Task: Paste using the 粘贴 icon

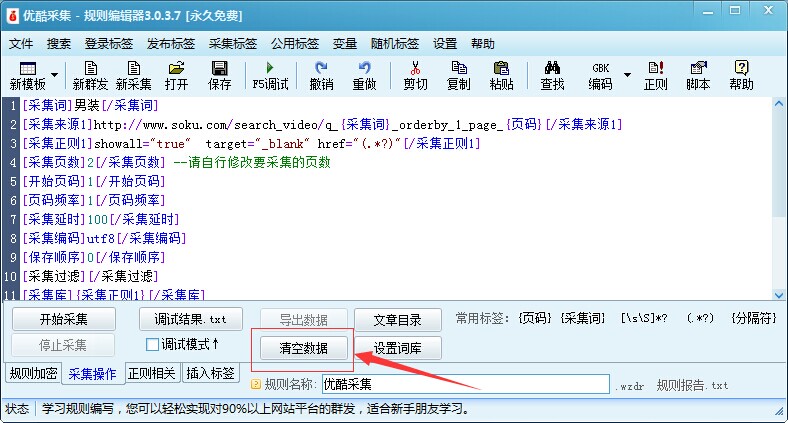Action: (x=501, y=68)
